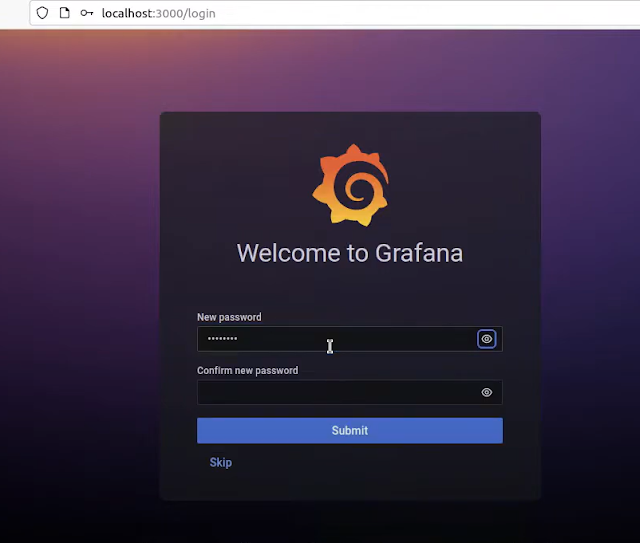Submit the new password

click(350, 430)
